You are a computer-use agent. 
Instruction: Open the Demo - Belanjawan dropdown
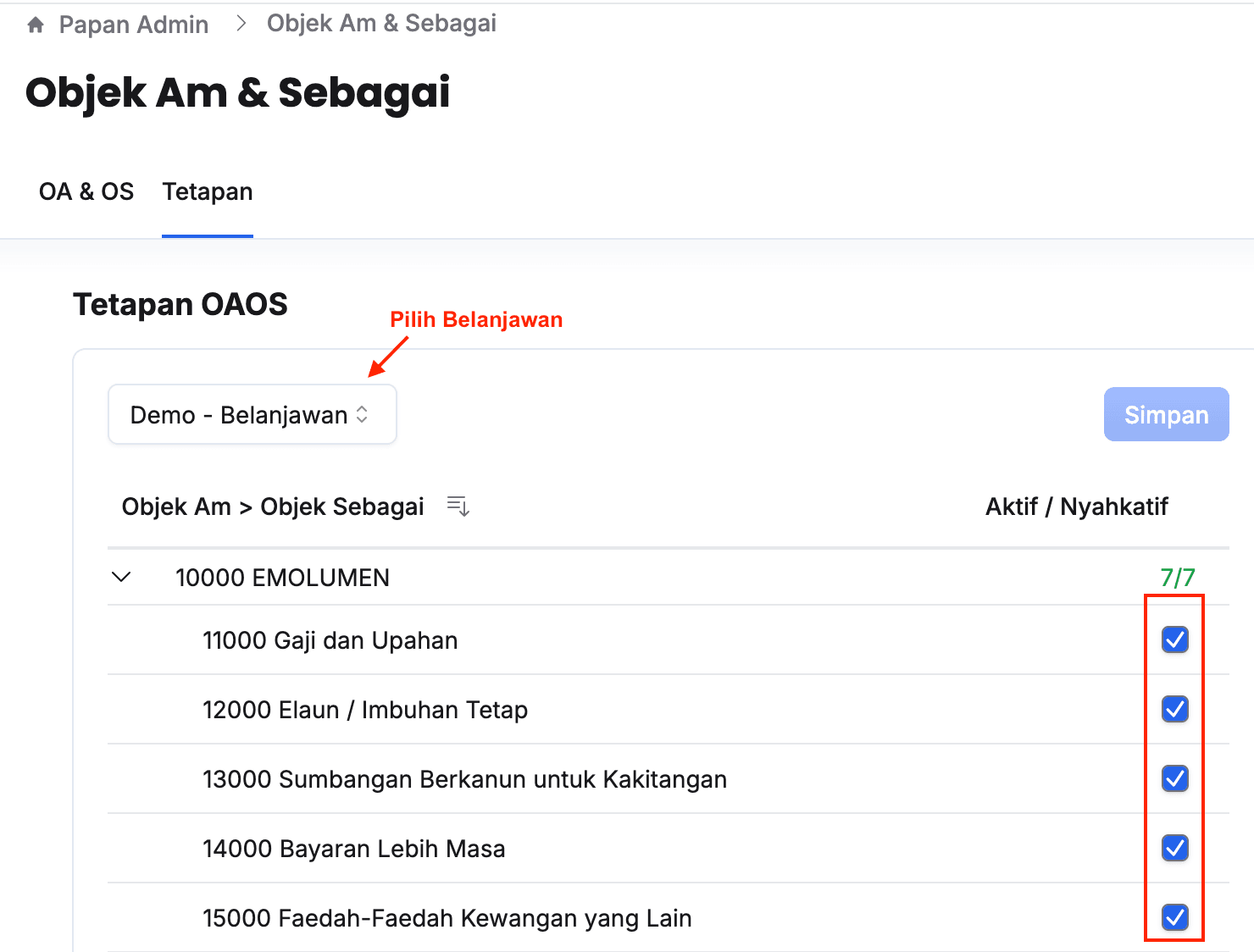pyautogui.click(x=252, y=415)
